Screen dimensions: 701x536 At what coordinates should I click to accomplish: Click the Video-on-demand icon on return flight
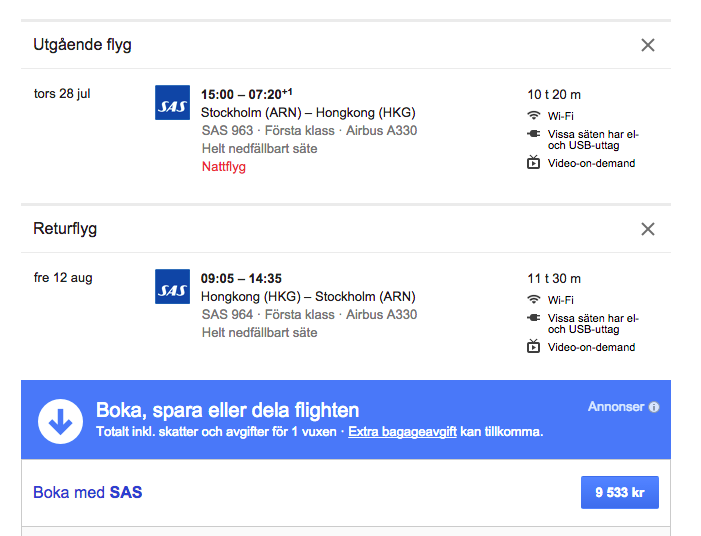pos(533,347)
